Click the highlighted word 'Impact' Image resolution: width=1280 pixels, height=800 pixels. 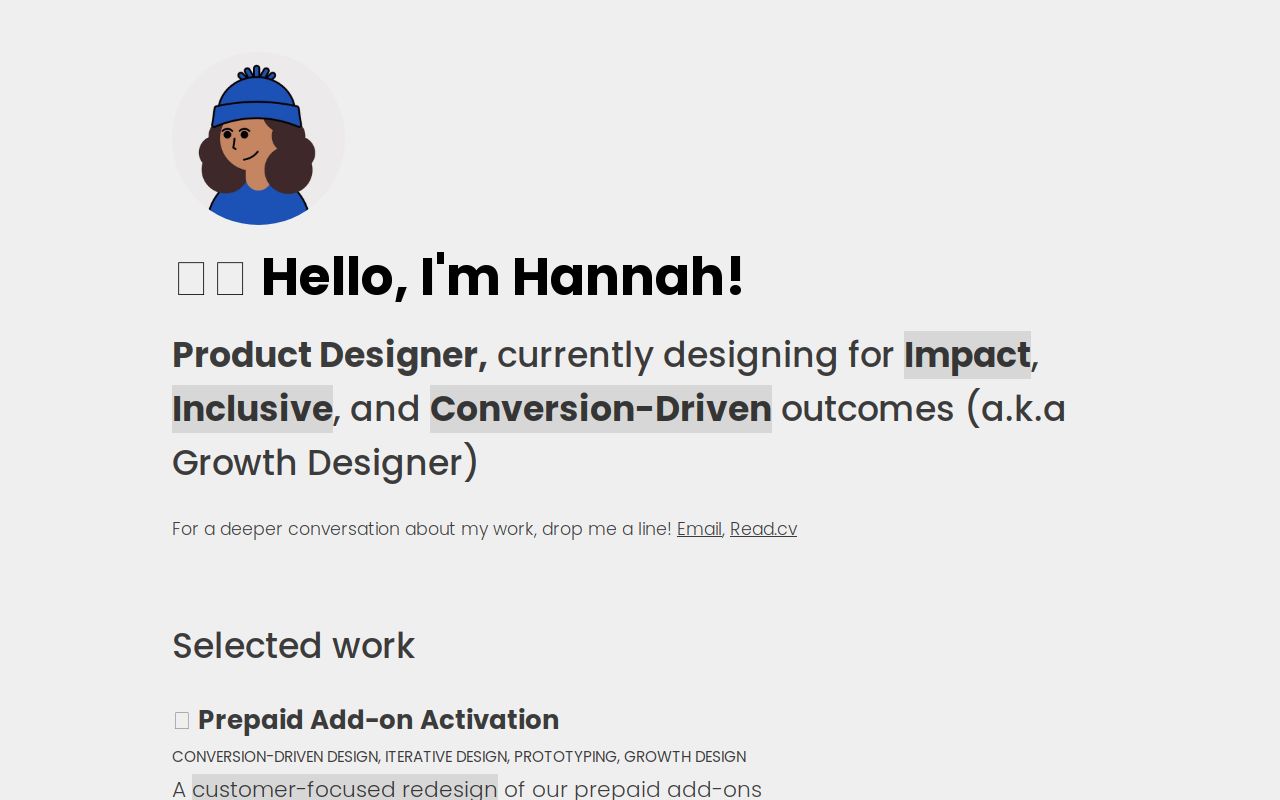pos(967,355)
